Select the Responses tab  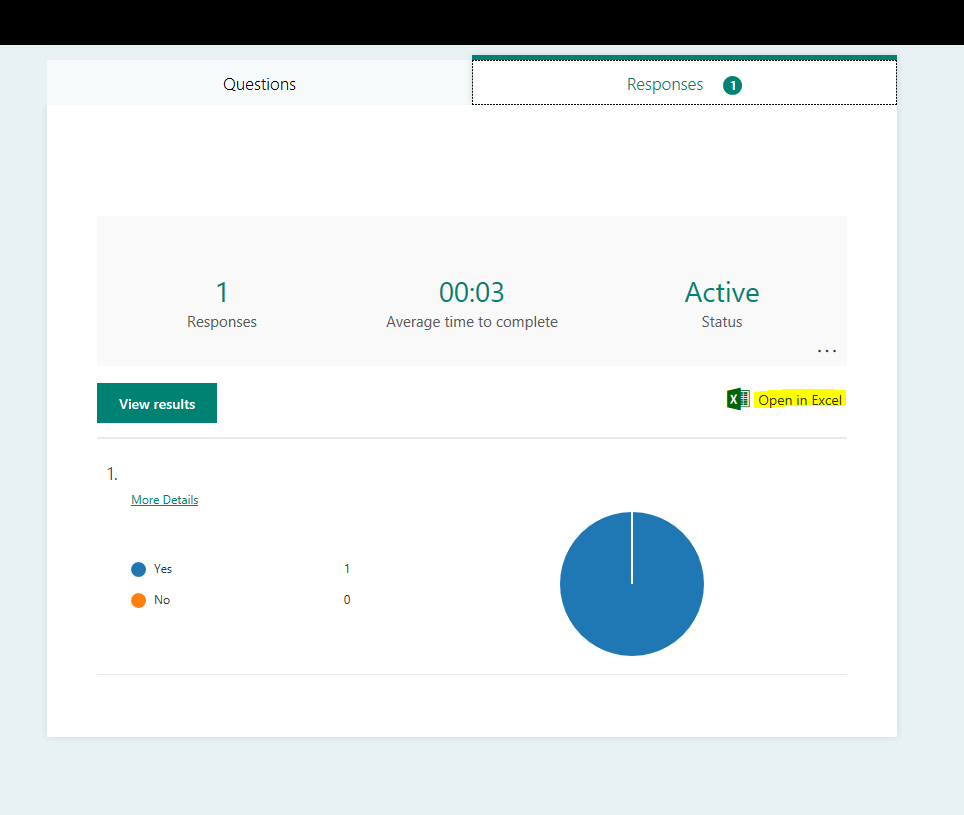684,82
